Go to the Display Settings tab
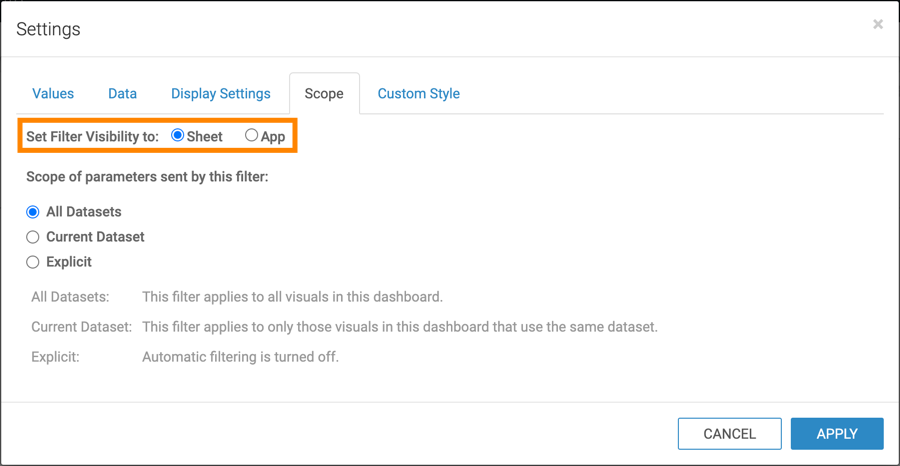This screenshot has width=900, height=466. 221,94
